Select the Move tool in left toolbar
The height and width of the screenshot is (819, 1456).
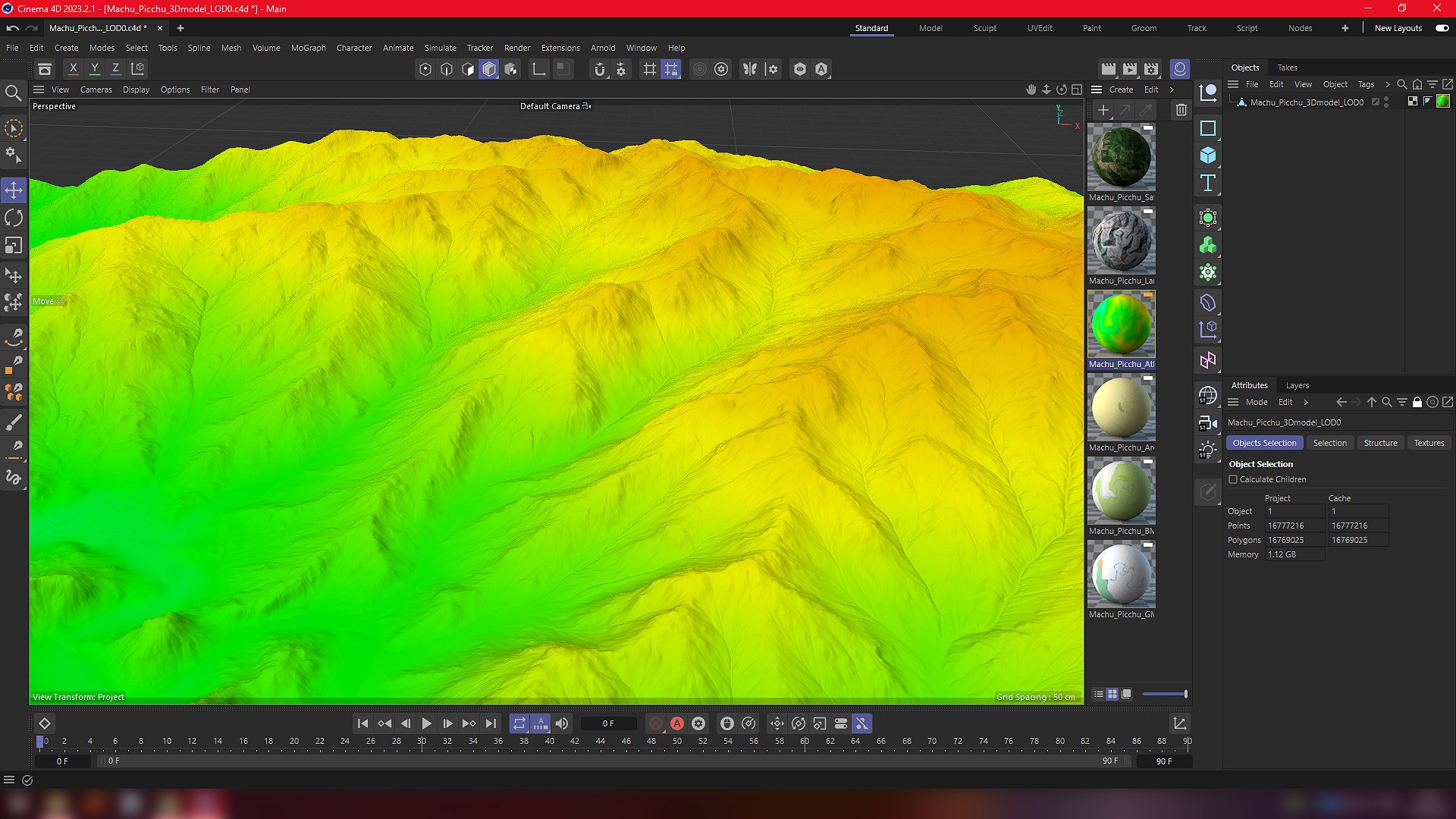point(14,190)
